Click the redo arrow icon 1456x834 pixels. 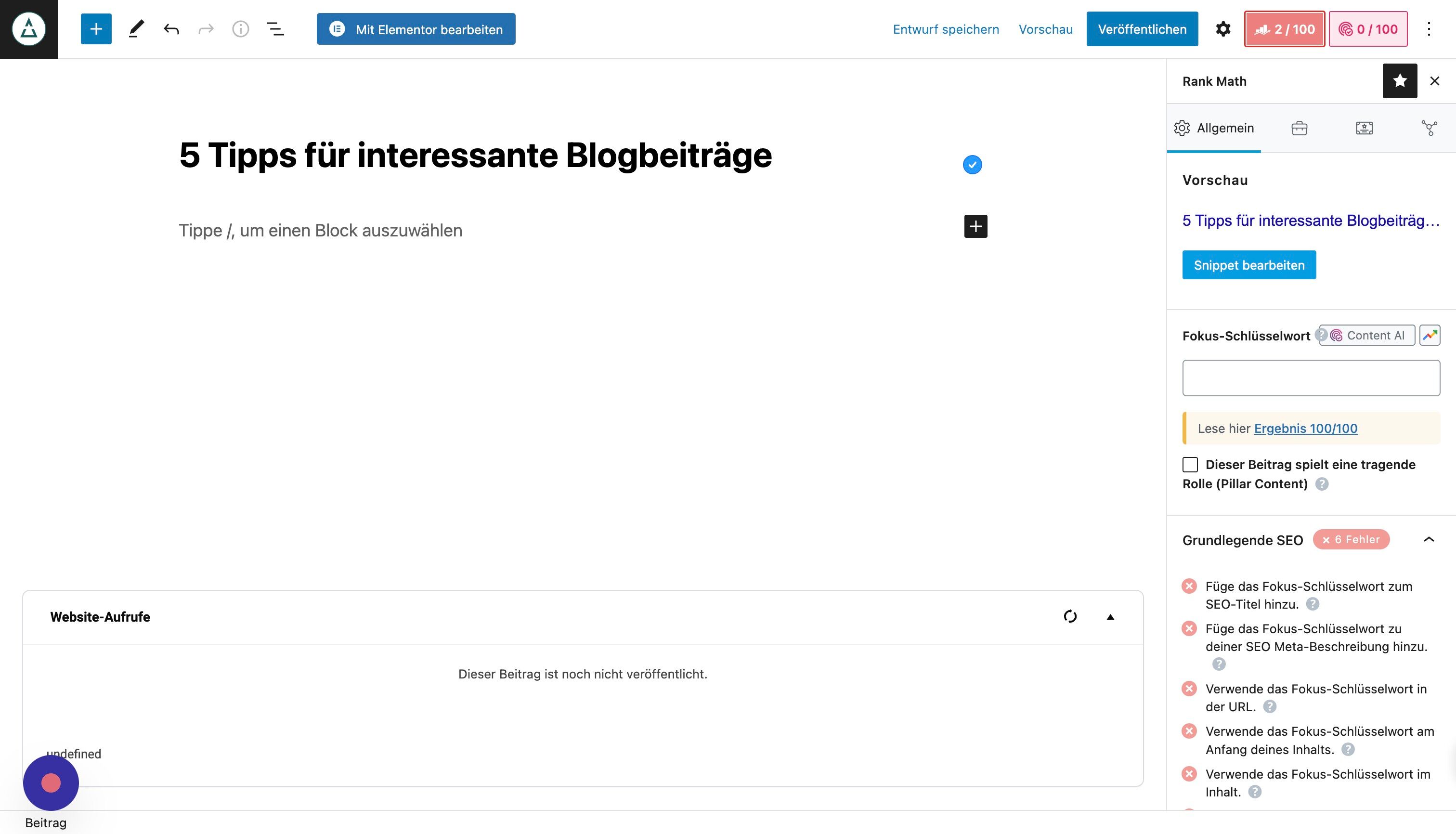[206, 28]
